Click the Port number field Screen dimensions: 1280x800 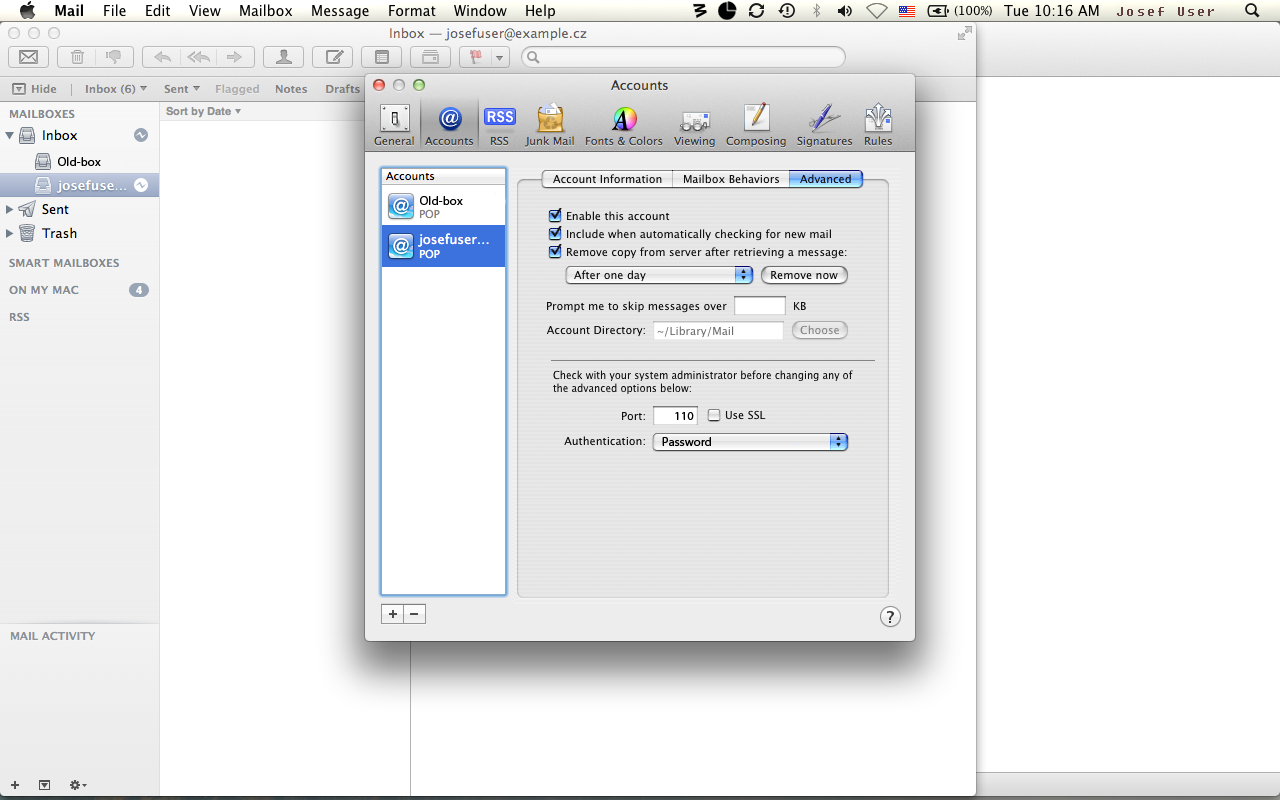pos(675,415)
